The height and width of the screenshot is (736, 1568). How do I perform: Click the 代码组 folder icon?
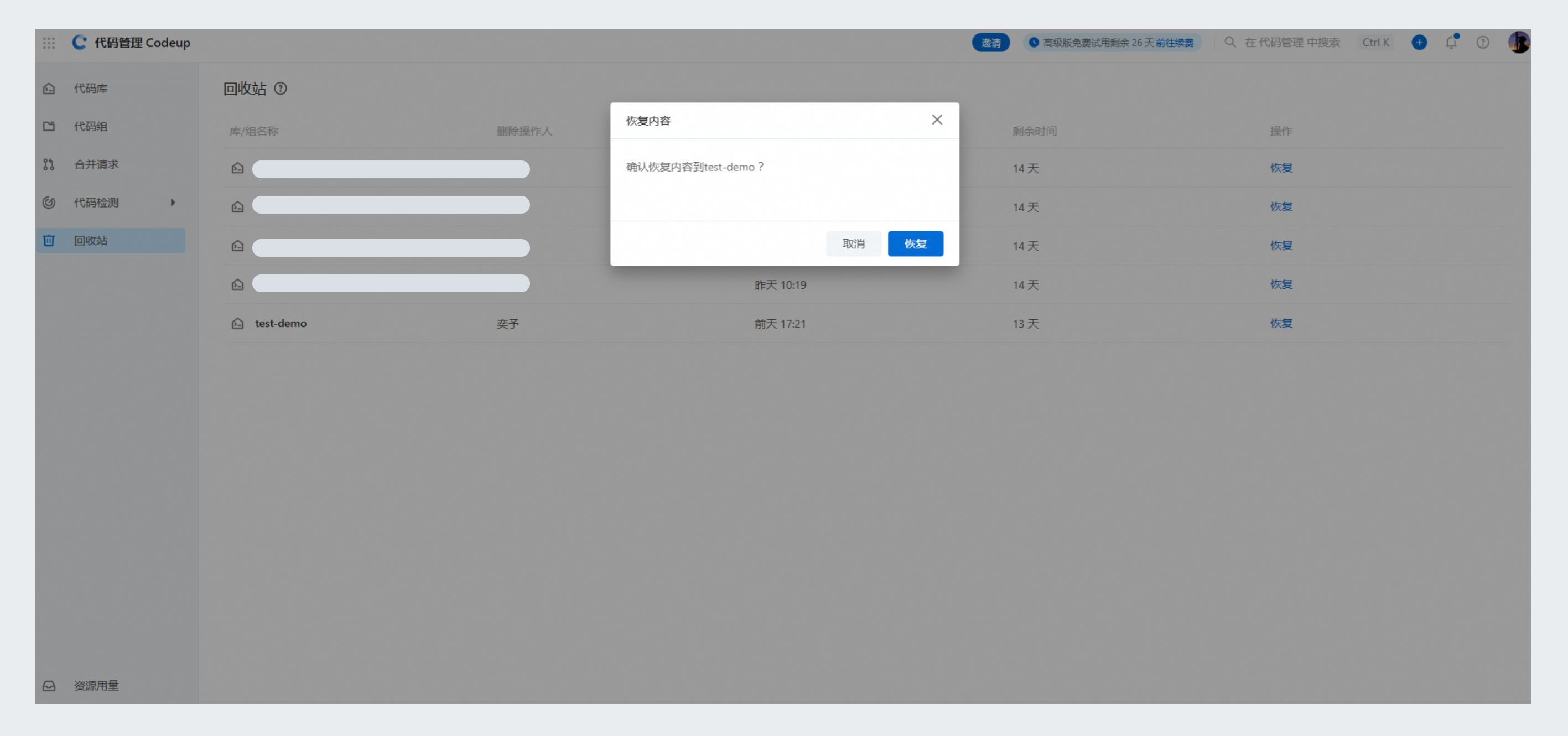pos(49,127)
